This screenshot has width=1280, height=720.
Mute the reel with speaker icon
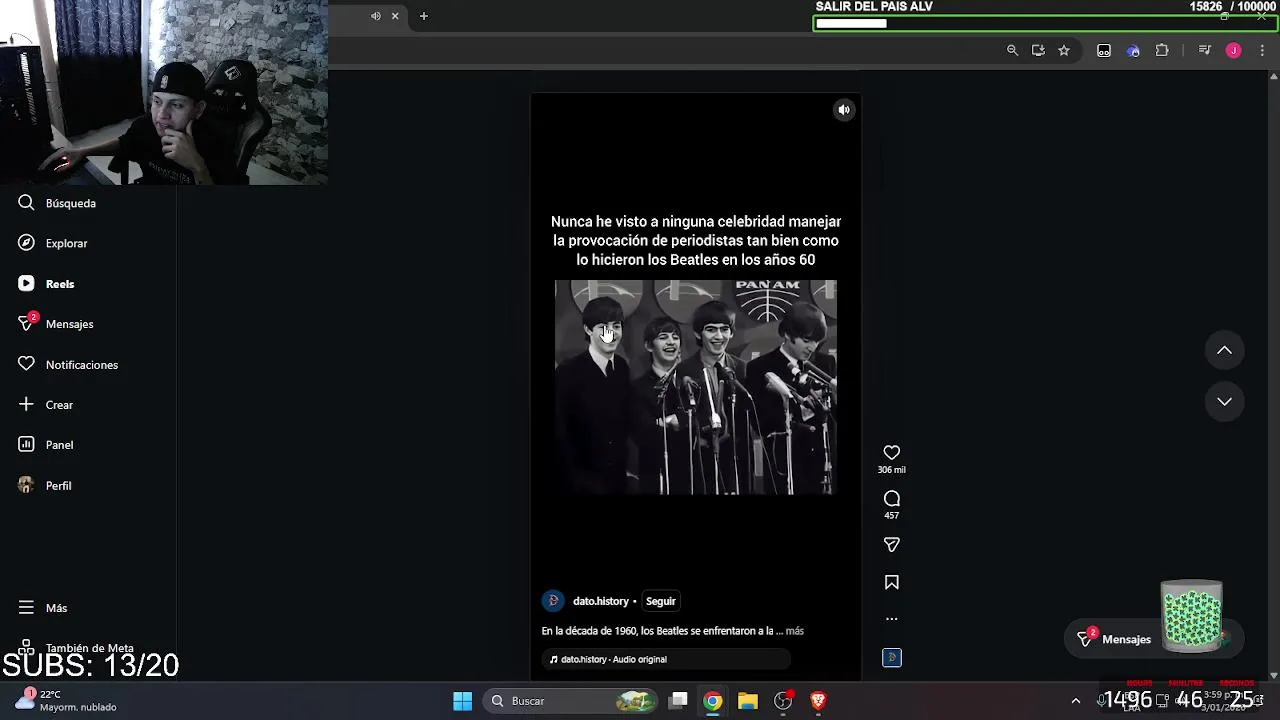pyautogui.click(x=844, y=110)
